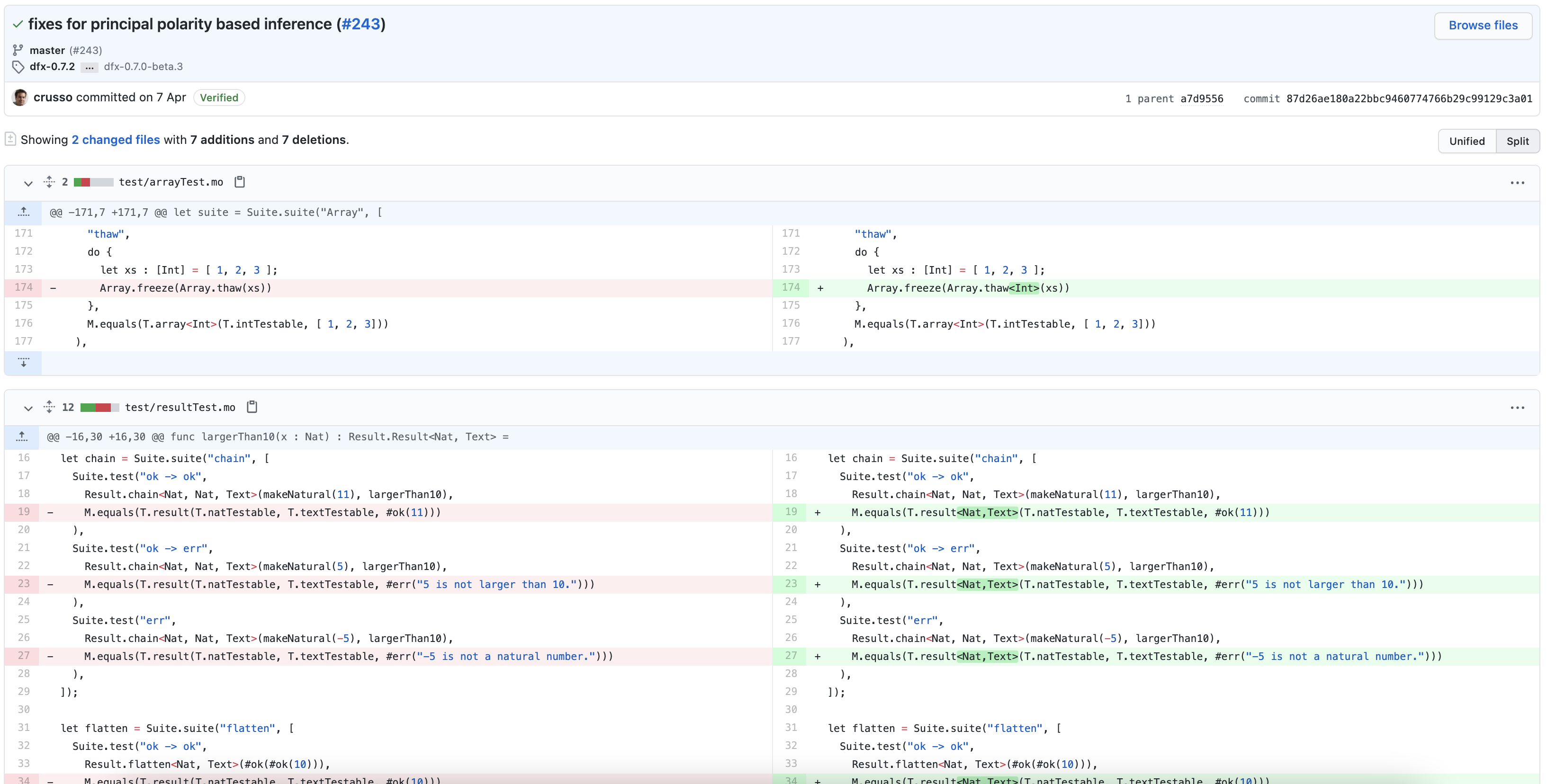Expand lines above arrayTest.mo hunk
Image resolution: width=1547 pixels, height=784 pixels.
[x=23, y=212]
